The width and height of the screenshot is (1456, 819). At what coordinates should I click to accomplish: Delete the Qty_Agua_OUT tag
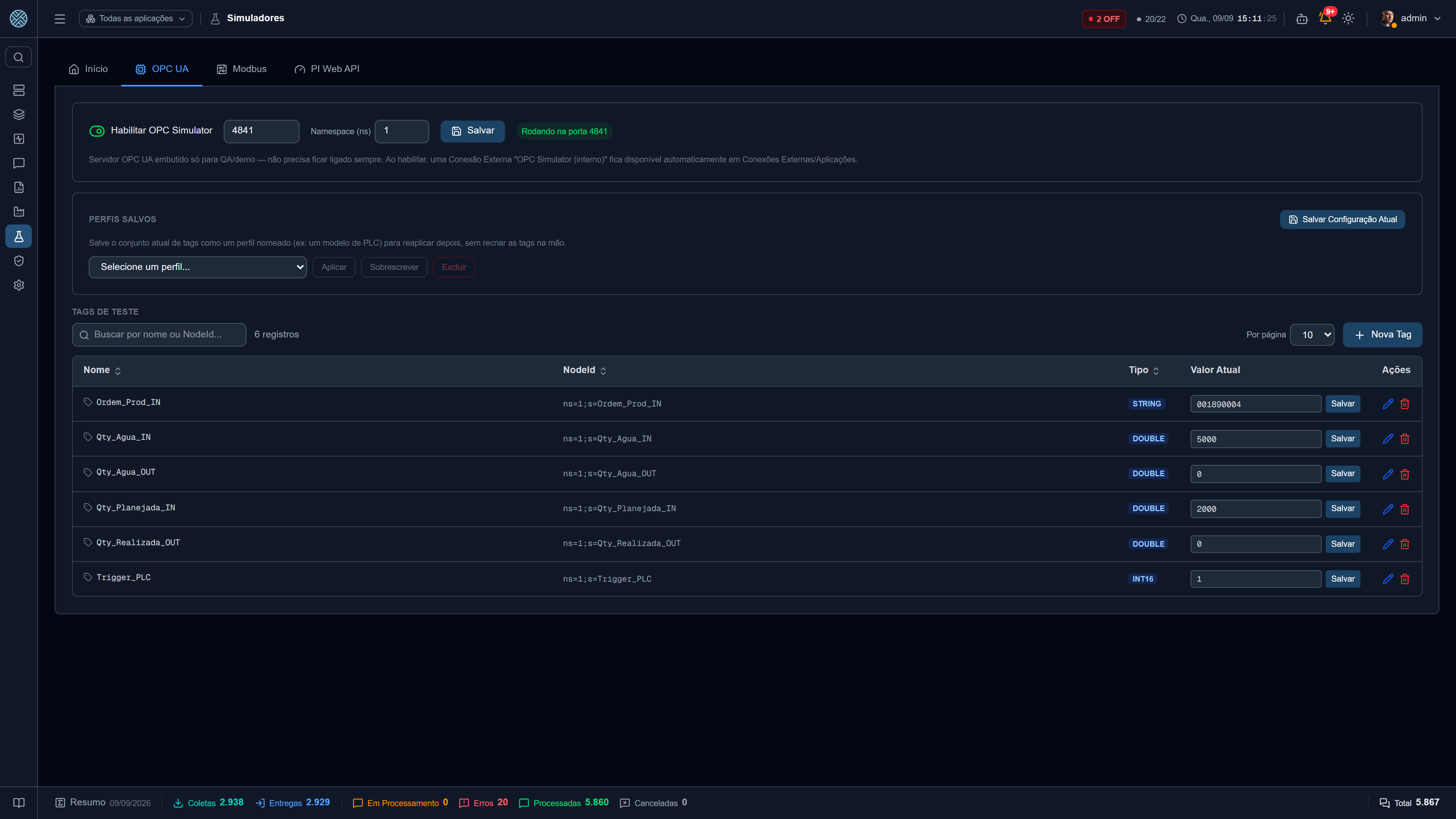click(1404, 474)
